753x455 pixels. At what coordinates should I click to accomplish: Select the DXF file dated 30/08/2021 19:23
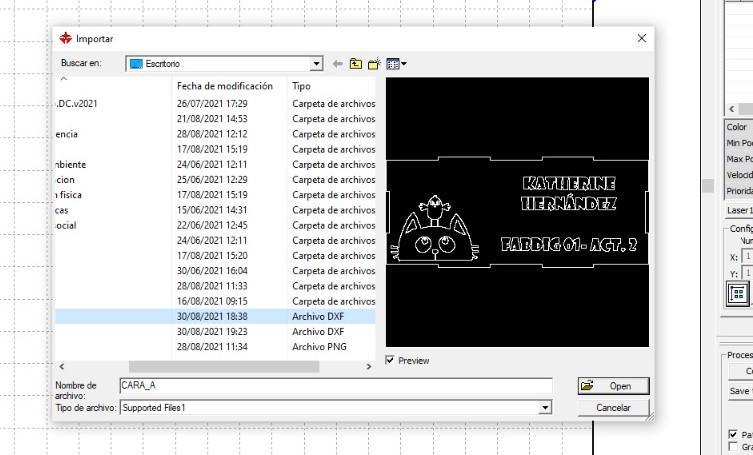[x=215, y=332]
